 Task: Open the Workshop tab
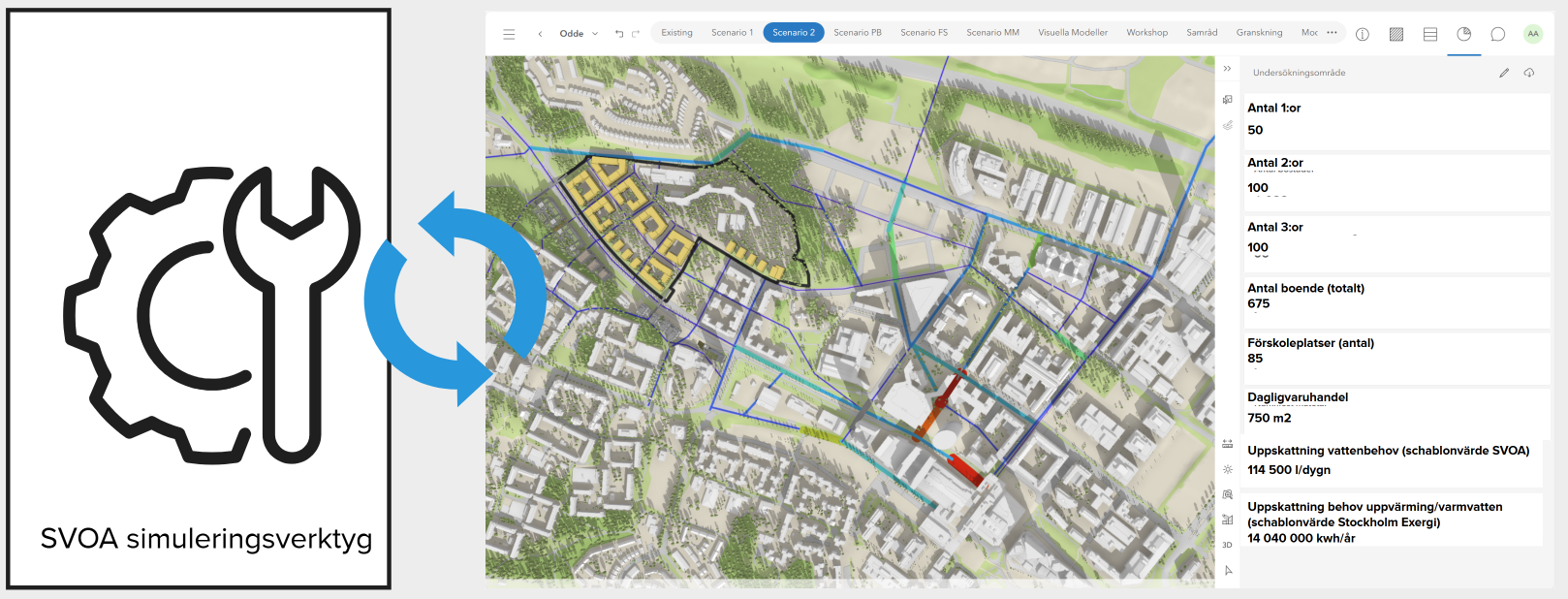click(x=1146, y=33)
